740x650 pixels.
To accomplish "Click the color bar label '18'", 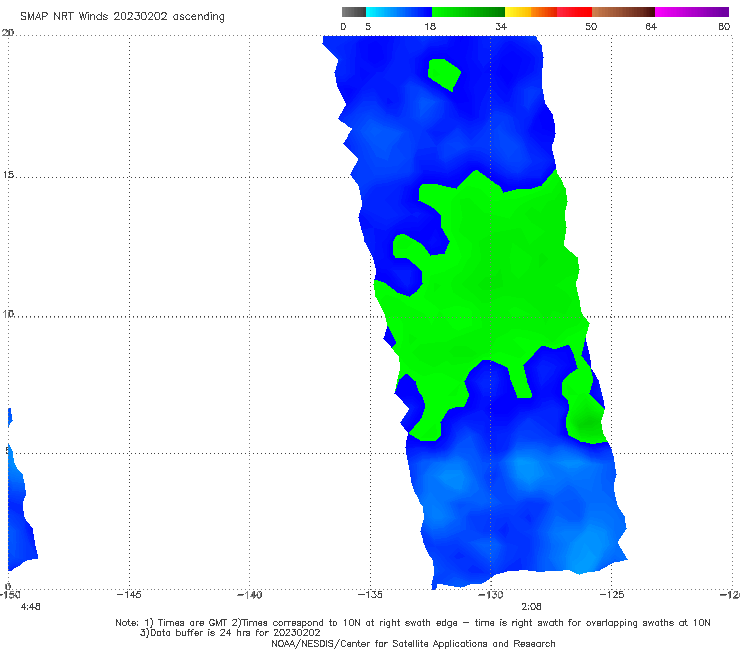I will tap(430, 26).
